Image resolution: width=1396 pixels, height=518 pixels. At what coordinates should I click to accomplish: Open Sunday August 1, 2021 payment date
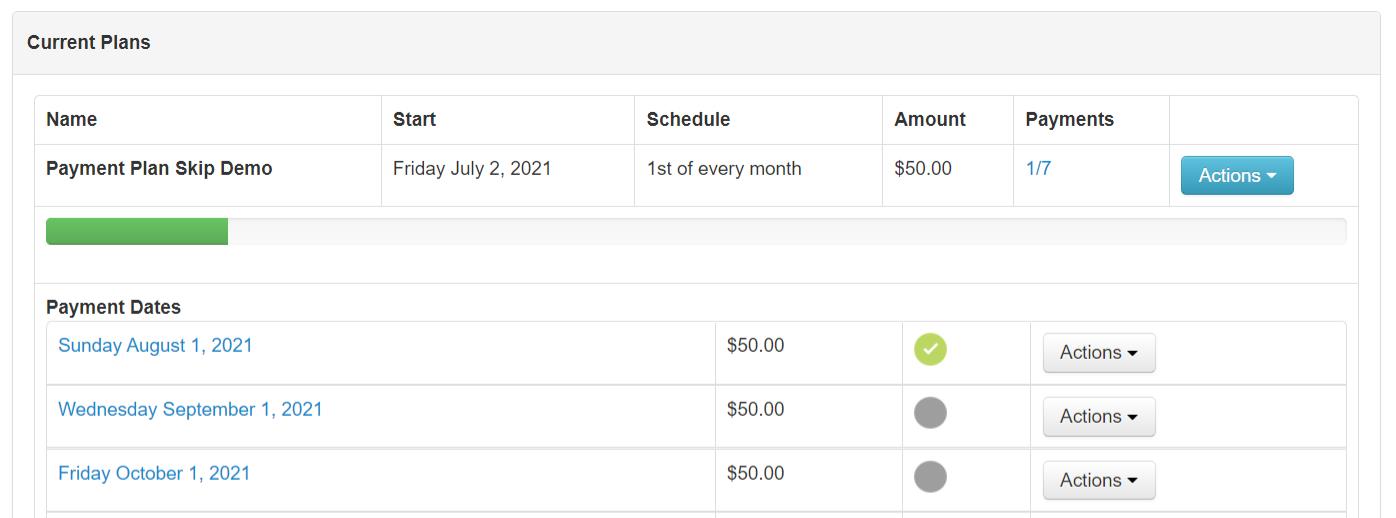[155, 345]
